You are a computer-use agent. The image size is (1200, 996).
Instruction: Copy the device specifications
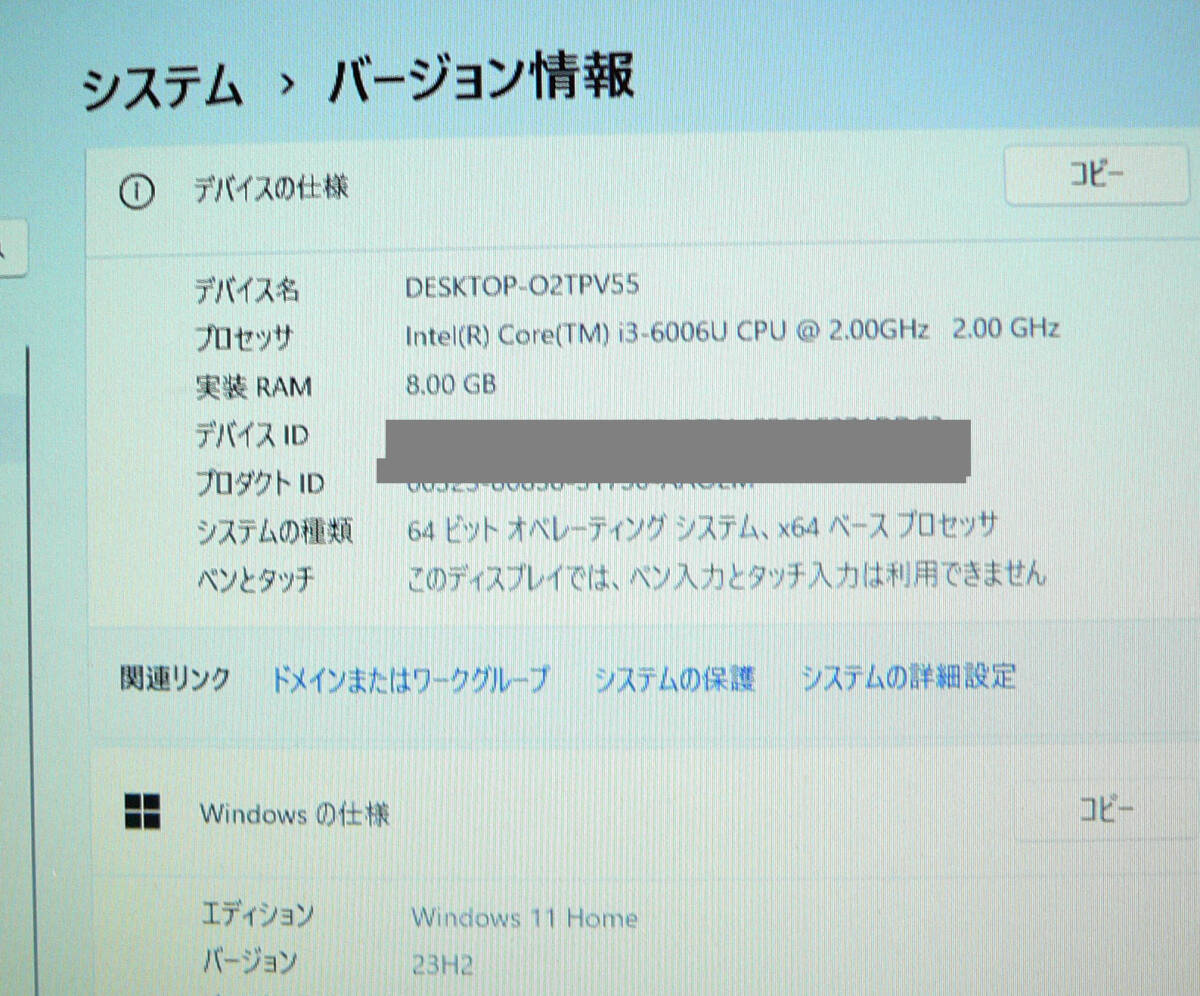pos(1096,176)
